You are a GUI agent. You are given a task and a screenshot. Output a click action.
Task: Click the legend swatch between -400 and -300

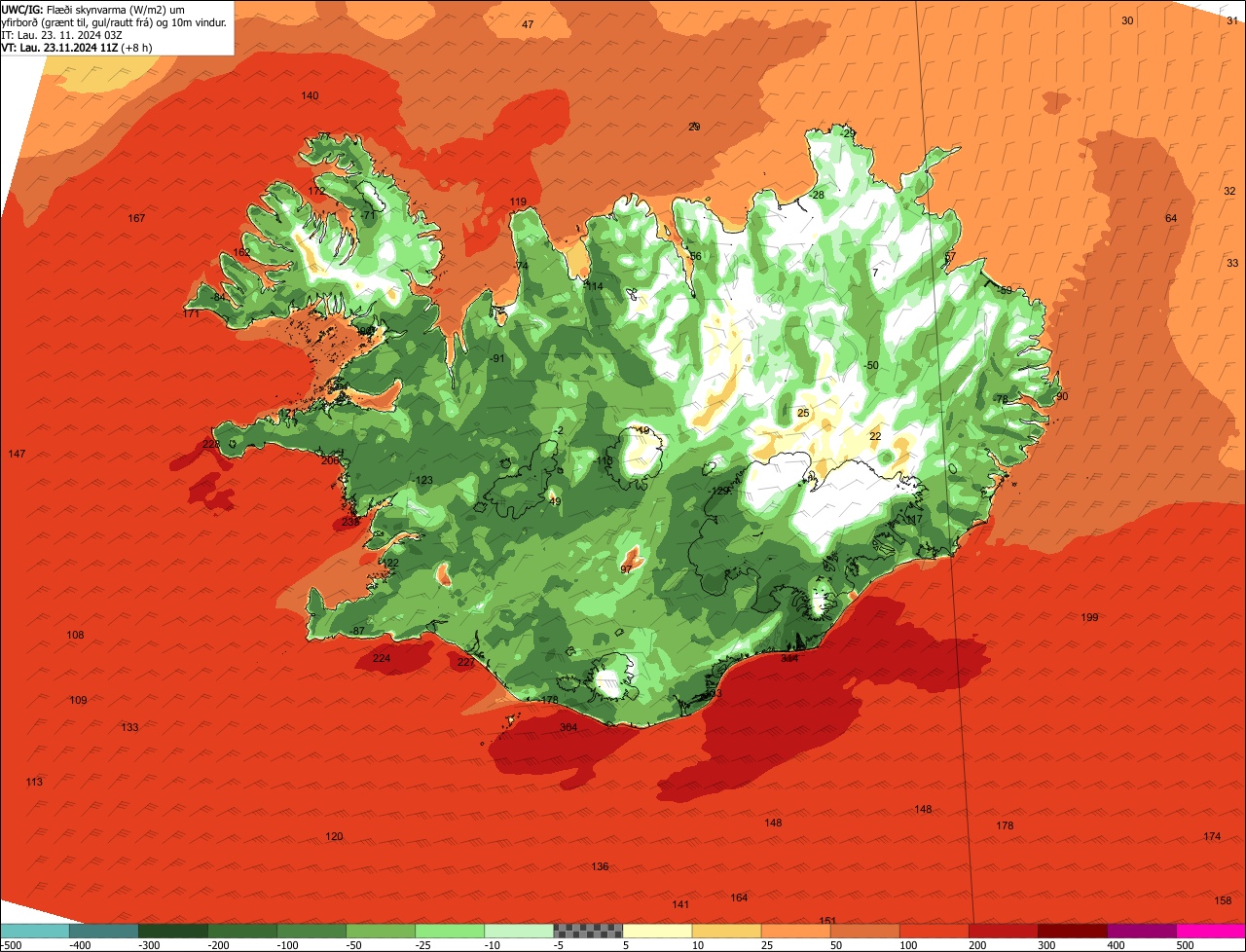(x=104, y=931)
